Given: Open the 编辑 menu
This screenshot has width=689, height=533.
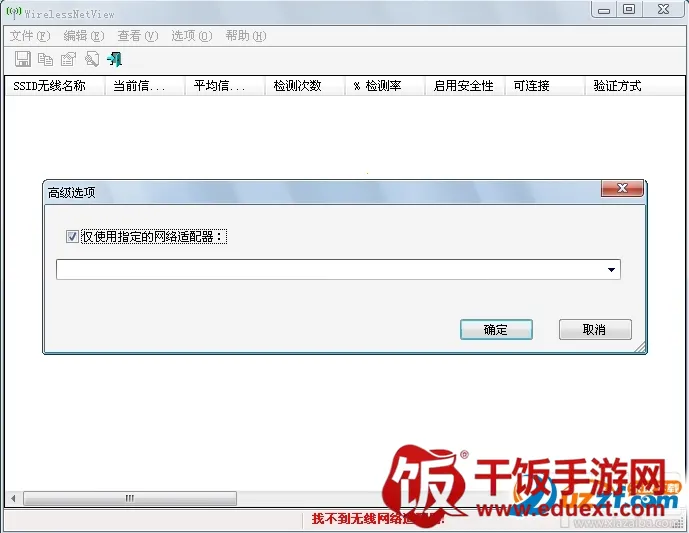Looking at the screenshot, I should 83,36.
